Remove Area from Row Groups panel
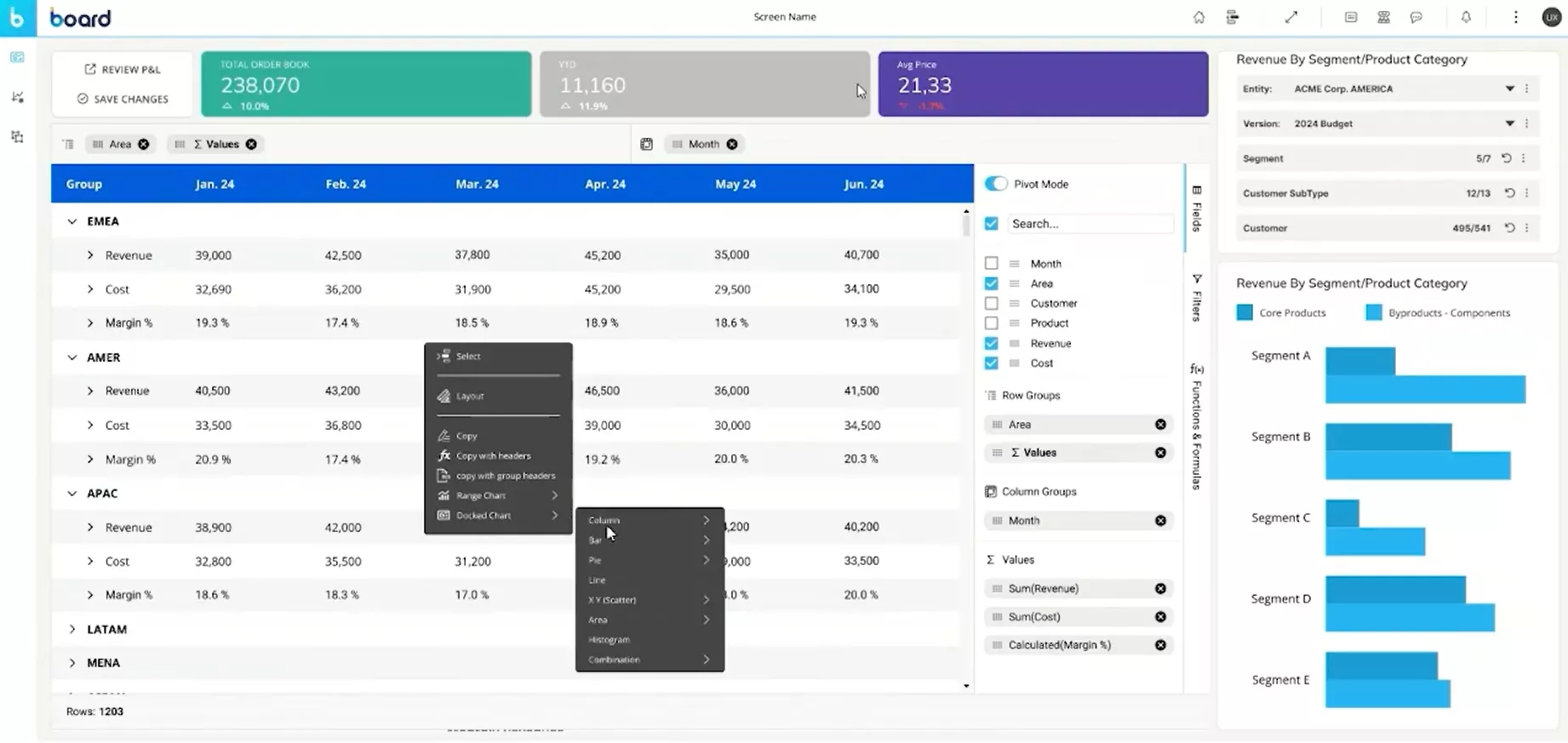The width and height of the screenshot is (1568, 743). pyautogui.click(x=1160, y=425)
